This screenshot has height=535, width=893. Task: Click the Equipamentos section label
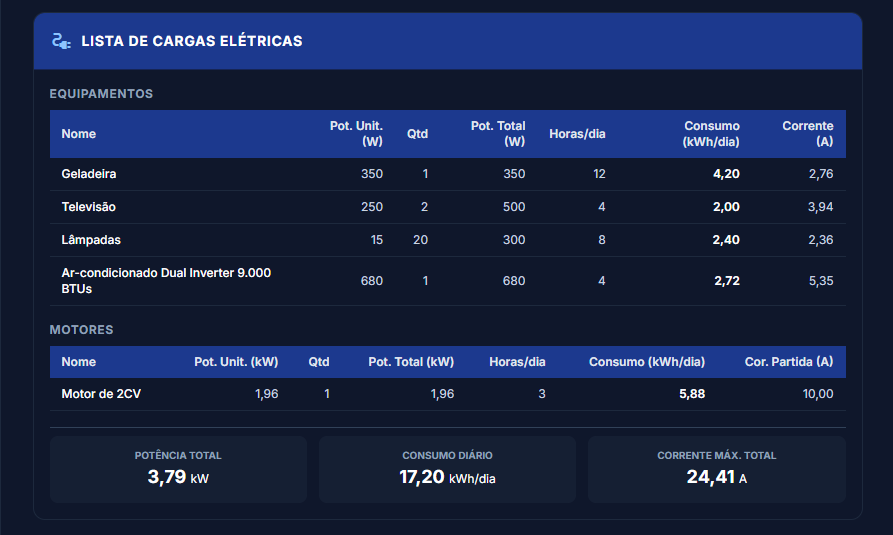click(101, 94)
